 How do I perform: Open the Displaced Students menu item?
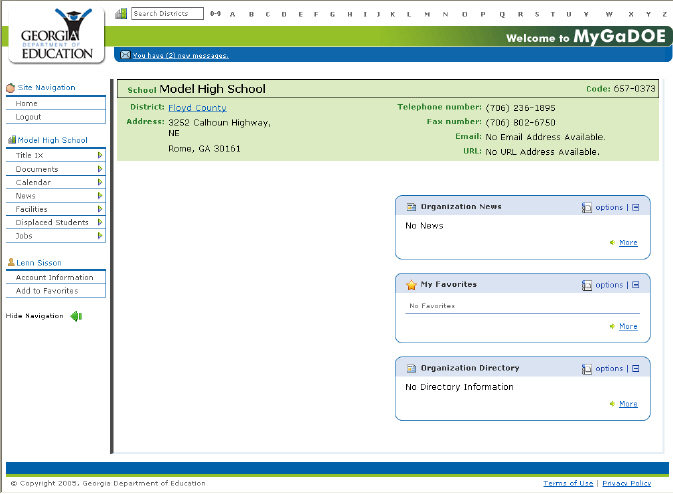(x=56, y=222)
